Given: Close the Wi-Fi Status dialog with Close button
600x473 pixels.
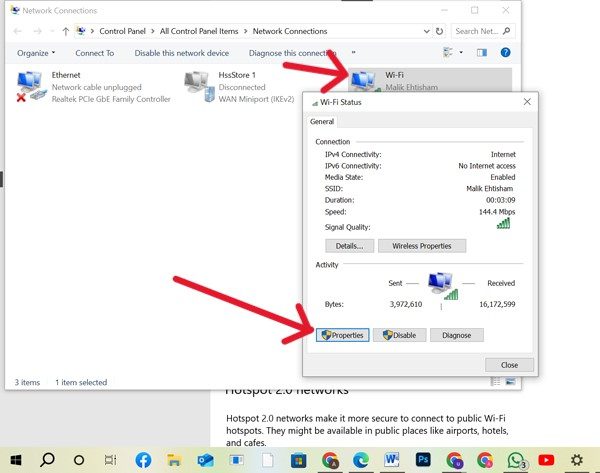Looking at the screenshot, I should point(509,365).
